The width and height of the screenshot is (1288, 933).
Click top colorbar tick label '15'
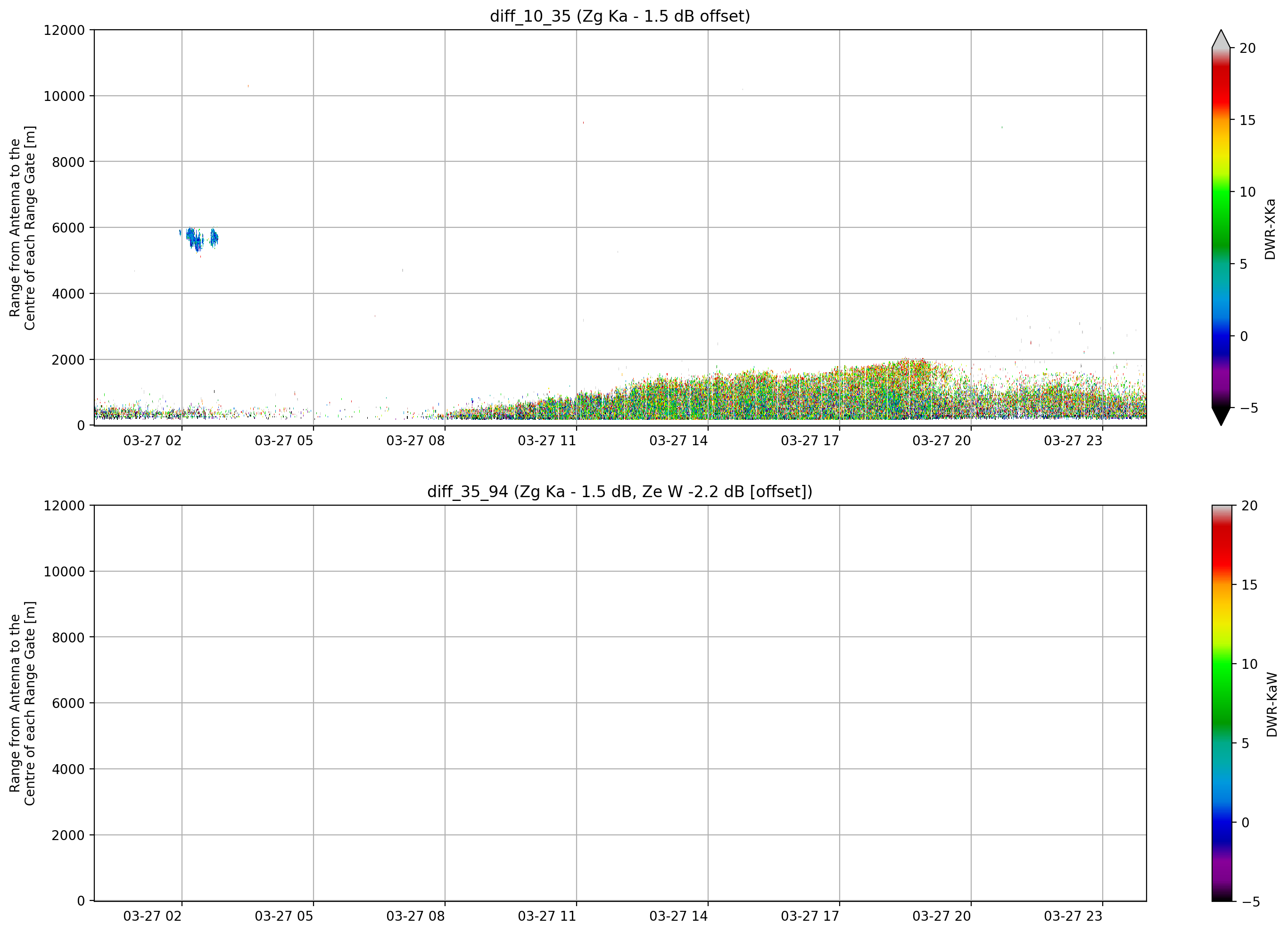point(1247,120)
